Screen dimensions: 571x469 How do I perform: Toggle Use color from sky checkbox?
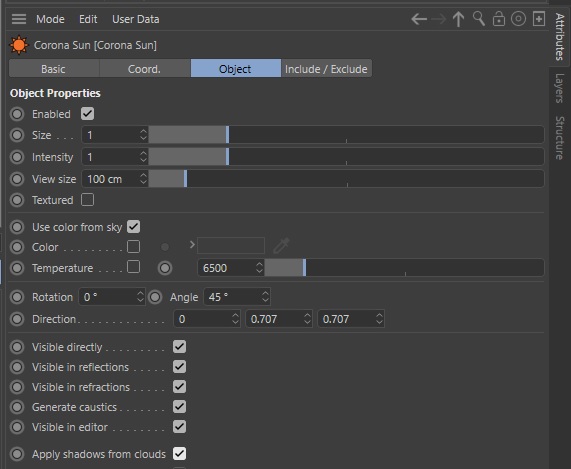point(133,227)
